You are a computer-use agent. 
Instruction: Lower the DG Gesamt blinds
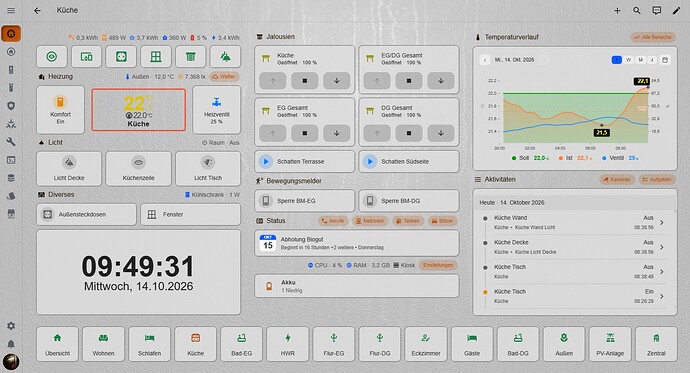coord(441,133)
